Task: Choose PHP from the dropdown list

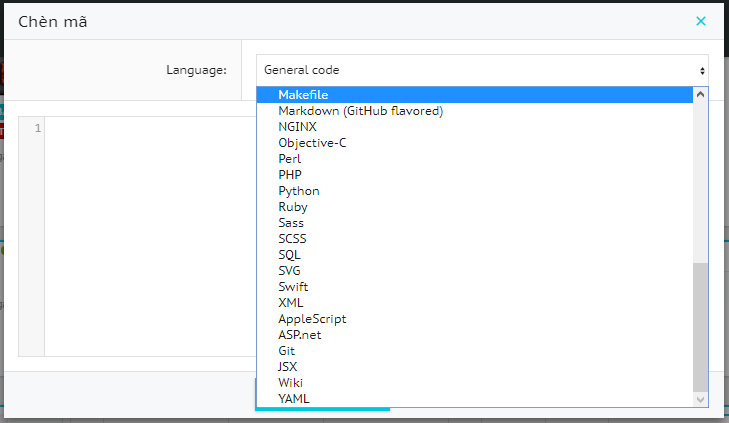Action: [290, 175]
